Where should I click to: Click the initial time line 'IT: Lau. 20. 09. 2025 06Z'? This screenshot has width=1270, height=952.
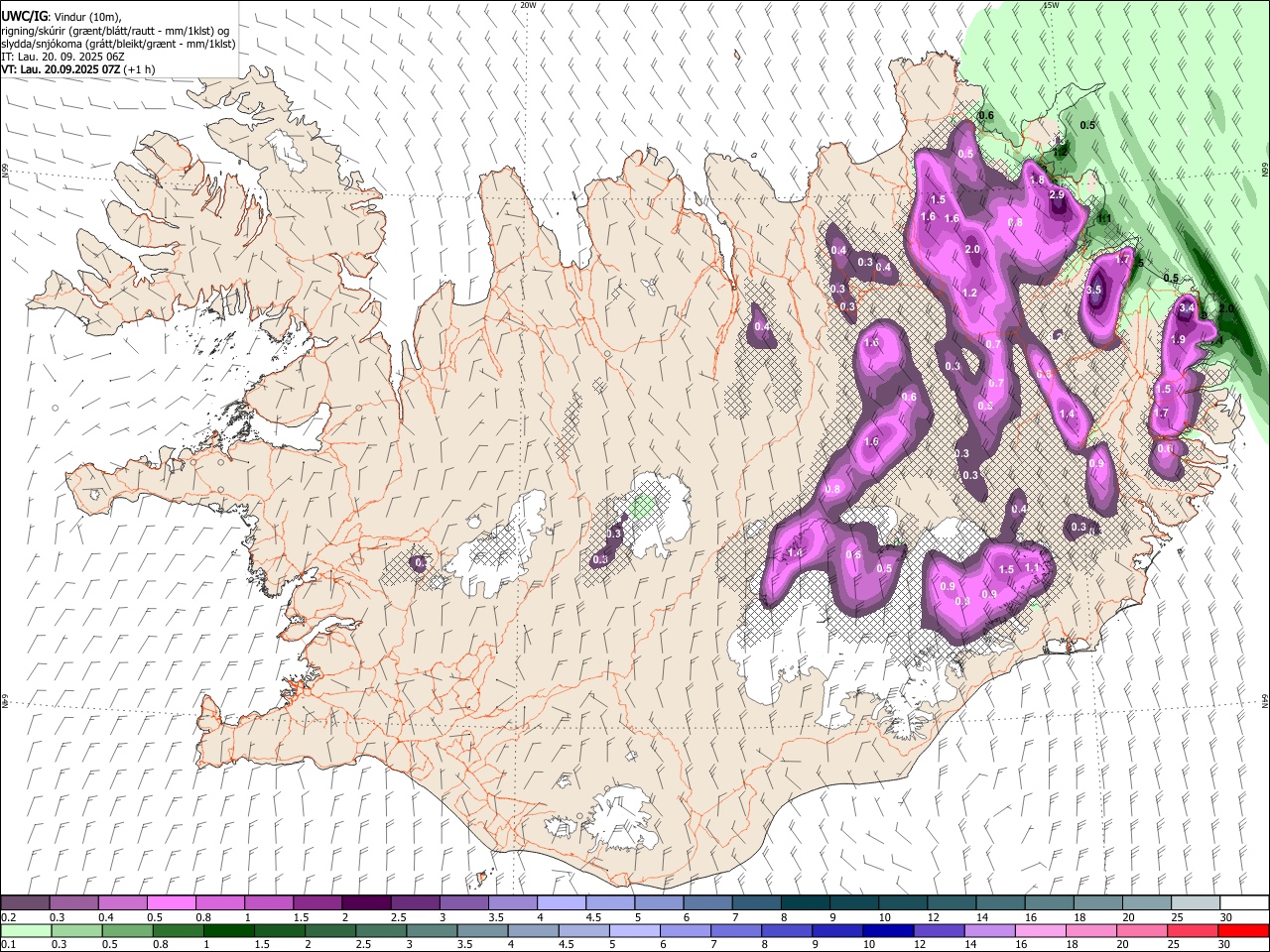(x=63, y=58)
